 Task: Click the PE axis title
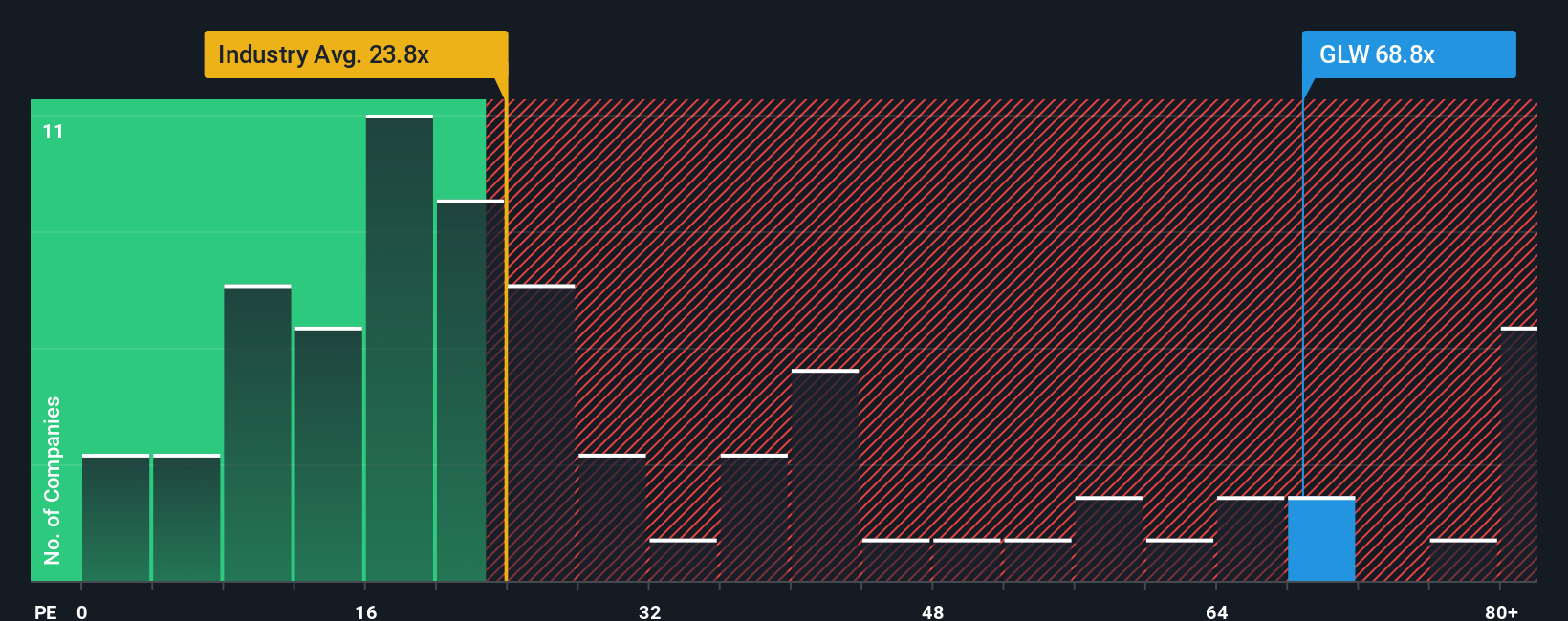click(x=46, y=611)
